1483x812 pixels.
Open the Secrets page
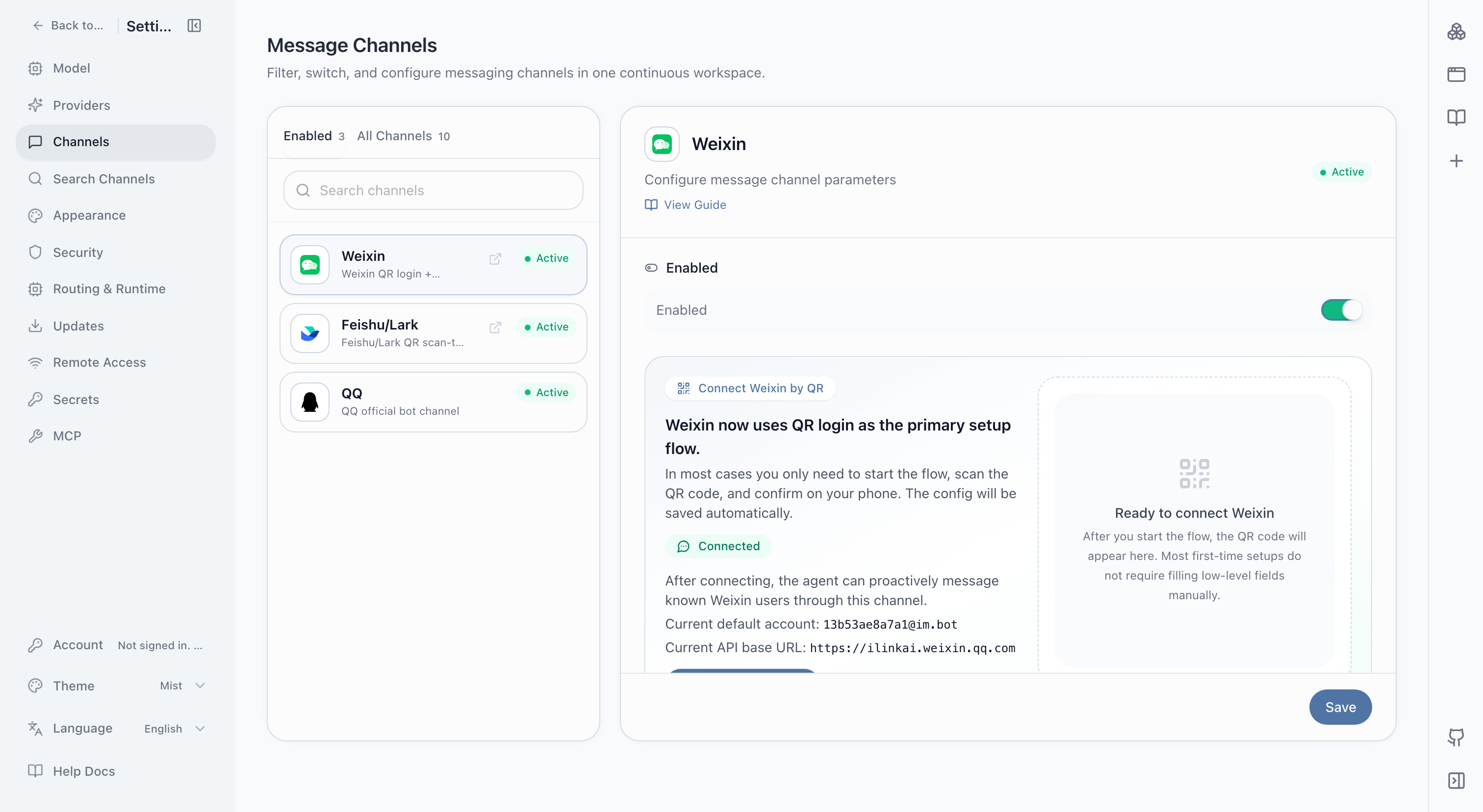[x=116, y=400]
